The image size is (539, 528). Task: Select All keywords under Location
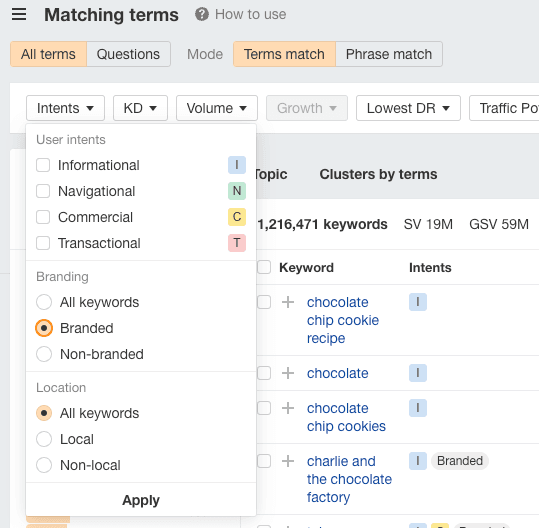point(44,413)
